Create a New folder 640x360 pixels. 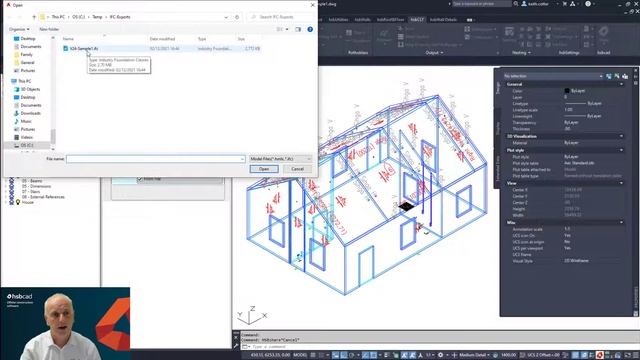(x=49, y=29)
